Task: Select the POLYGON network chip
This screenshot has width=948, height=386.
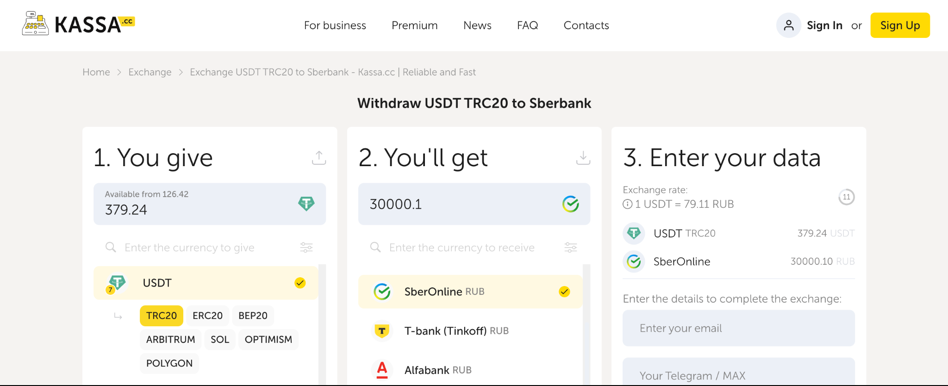Action: (x=169, y=364)
